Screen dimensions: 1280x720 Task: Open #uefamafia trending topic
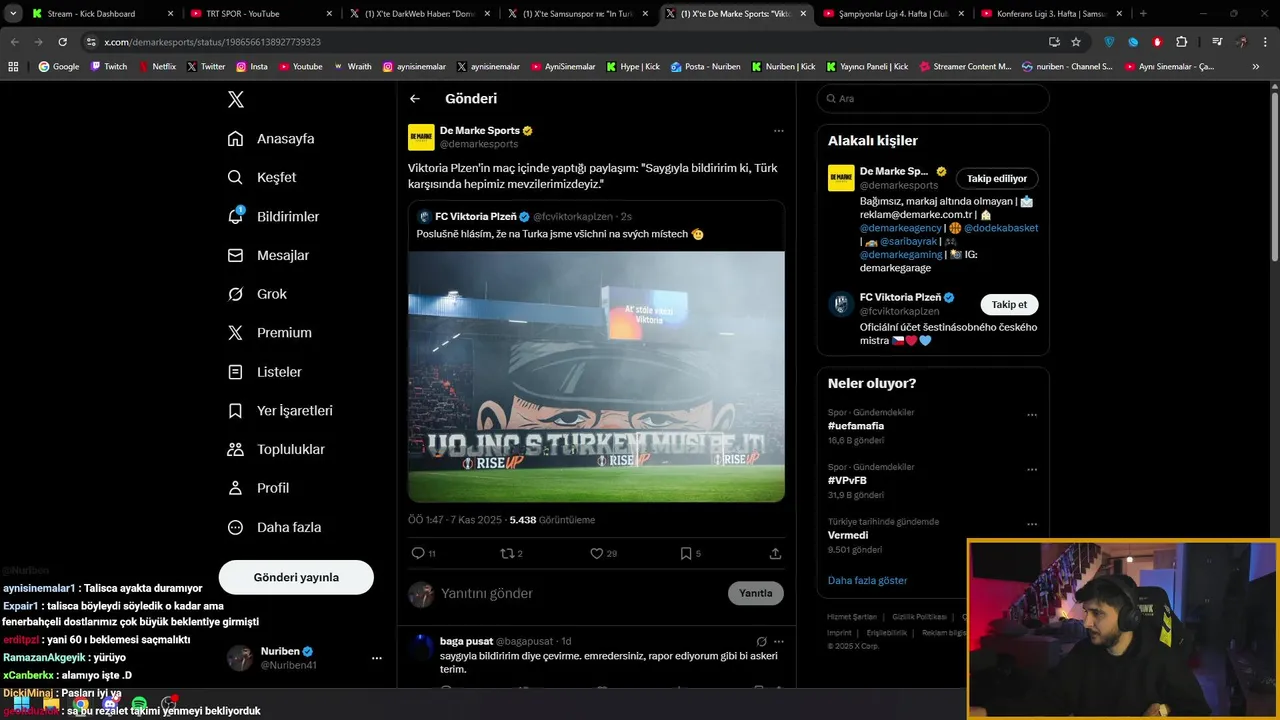pos(855,426)
